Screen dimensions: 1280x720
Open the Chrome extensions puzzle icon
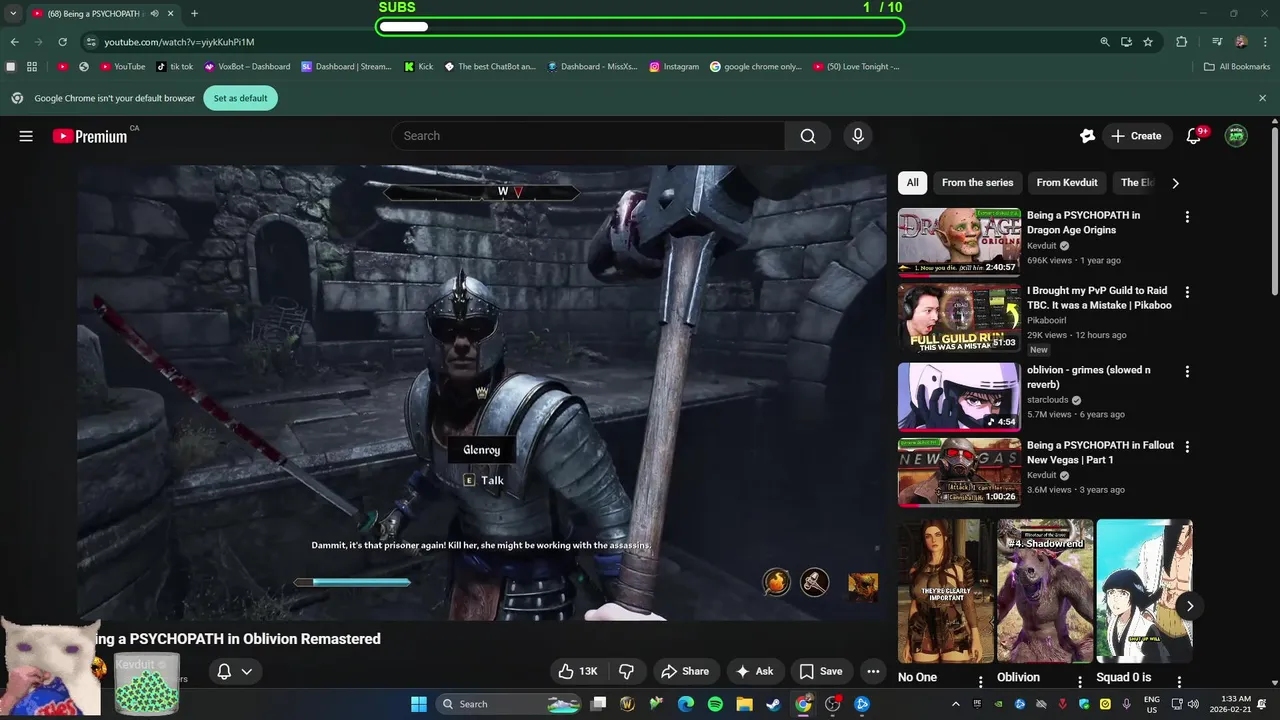point(1182,42)
